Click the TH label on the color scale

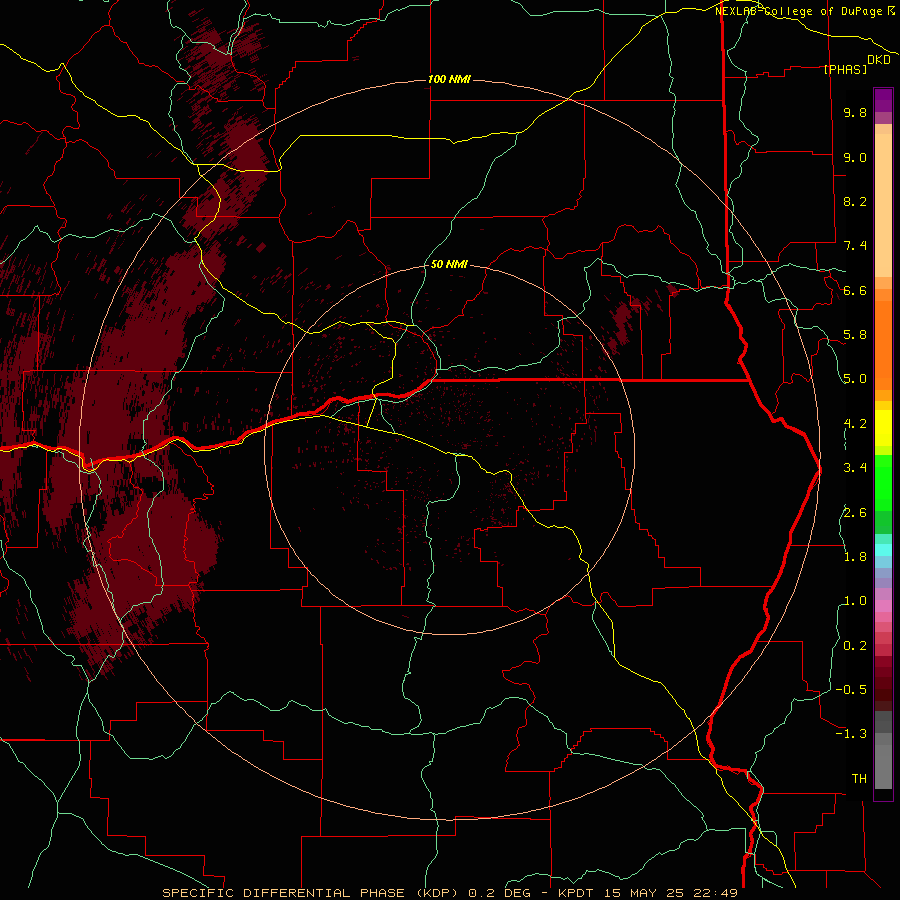click(859, 778)
